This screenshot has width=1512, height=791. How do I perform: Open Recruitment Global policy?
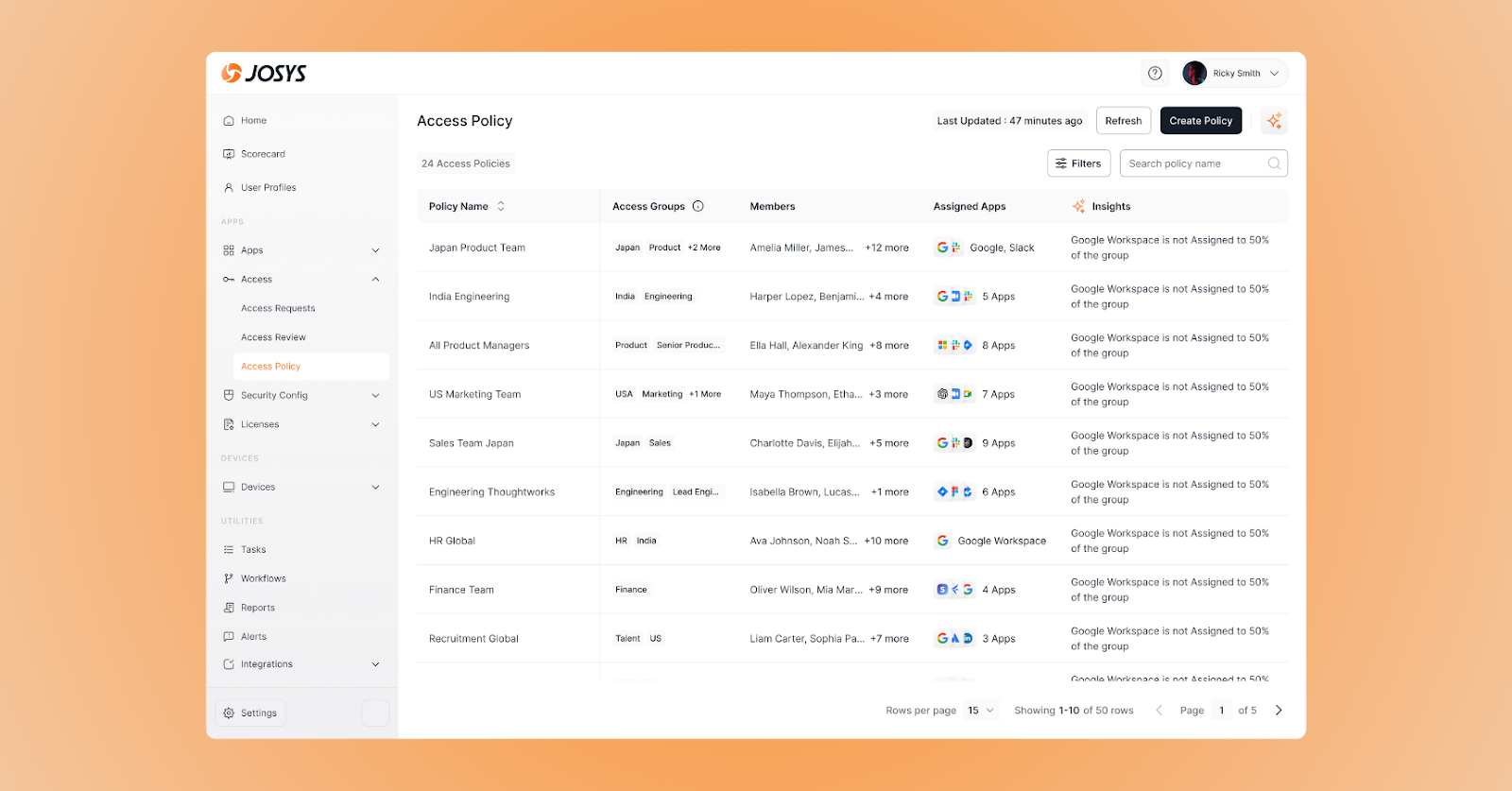tap(473, 639)
